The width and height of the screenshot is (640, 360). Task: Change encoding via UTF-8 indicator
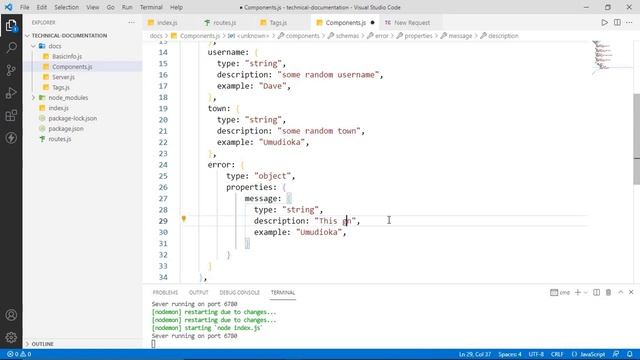(x=536, y=354)
